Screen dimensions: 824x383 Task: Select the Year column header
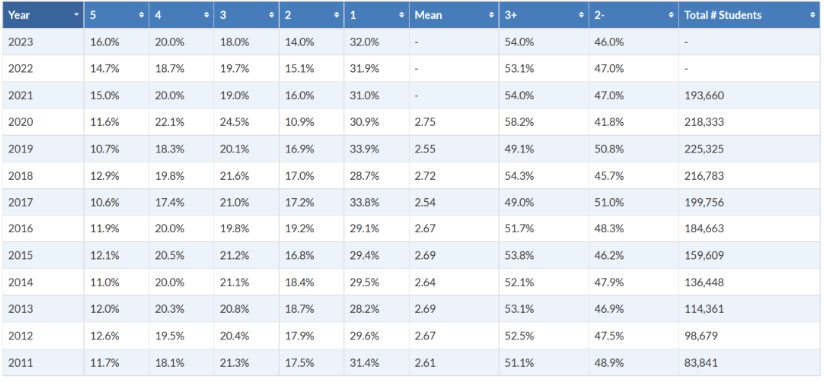(43, 15)
